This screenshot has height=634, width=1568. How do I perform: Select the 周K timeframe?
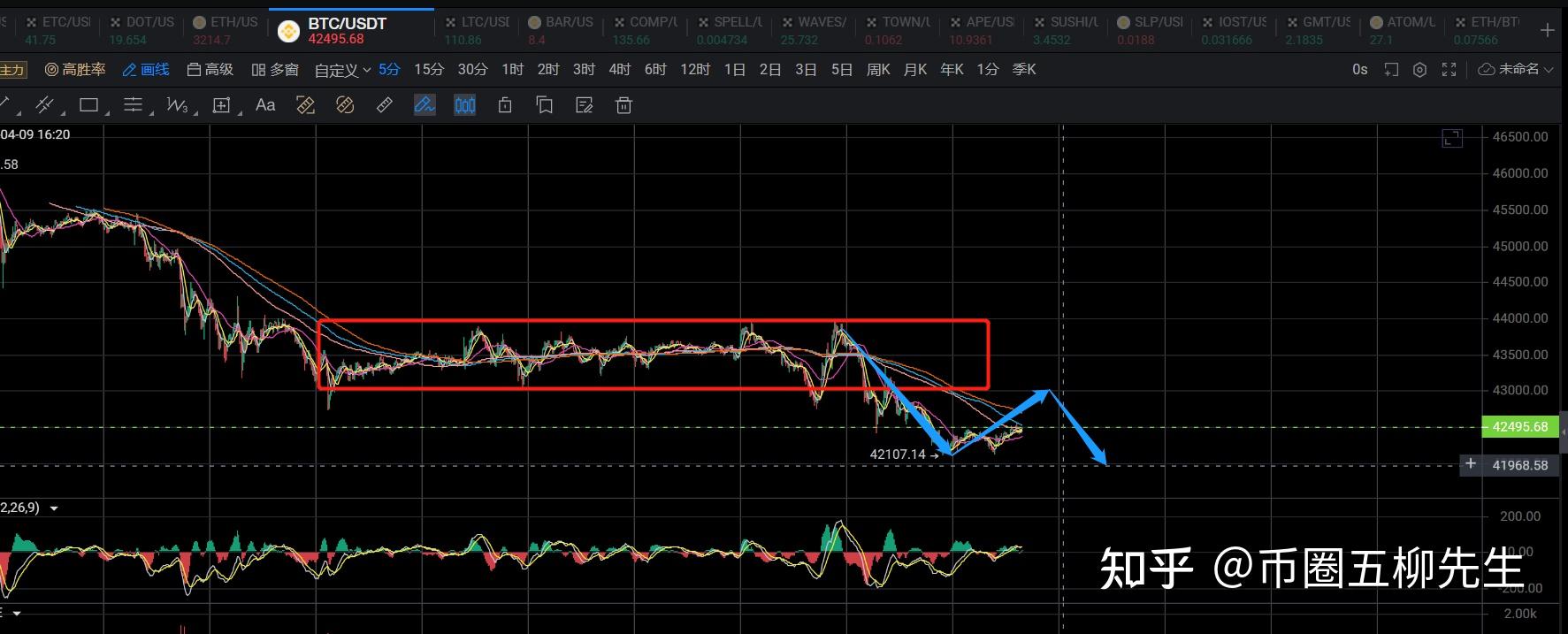pyautogui.click(x=878, y=69)
